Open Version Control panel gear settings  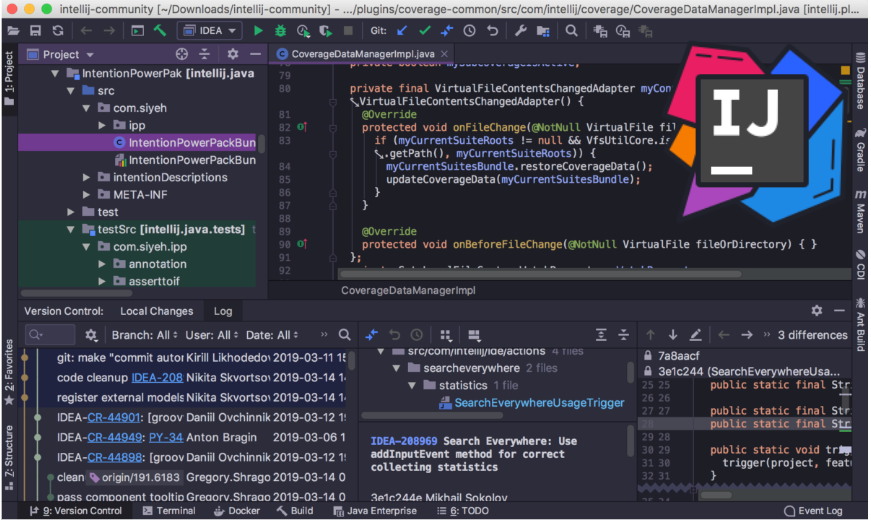(816, 310)
